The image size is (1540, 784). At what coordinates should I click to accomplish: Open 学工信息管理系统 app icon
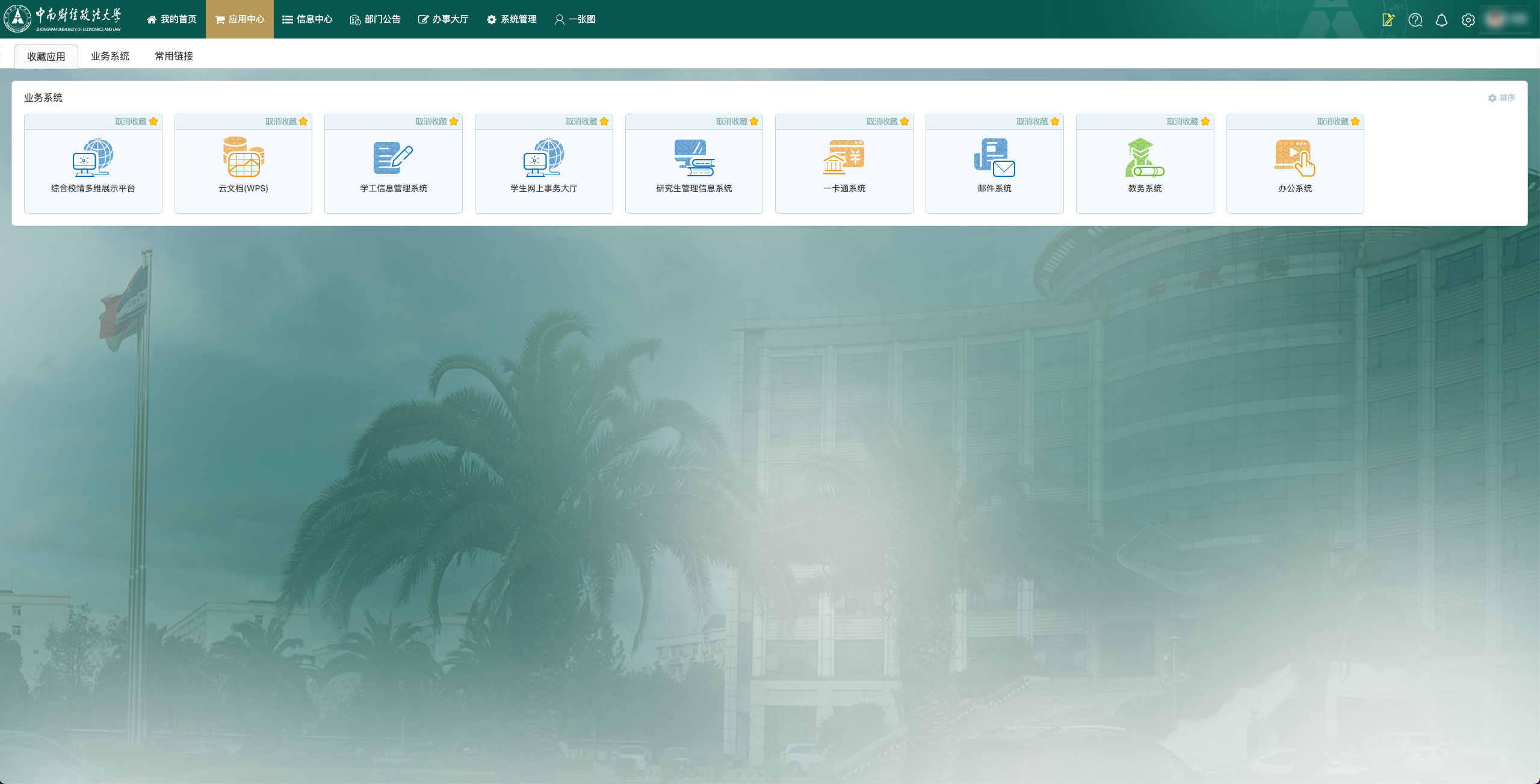(x=393, y=158)
